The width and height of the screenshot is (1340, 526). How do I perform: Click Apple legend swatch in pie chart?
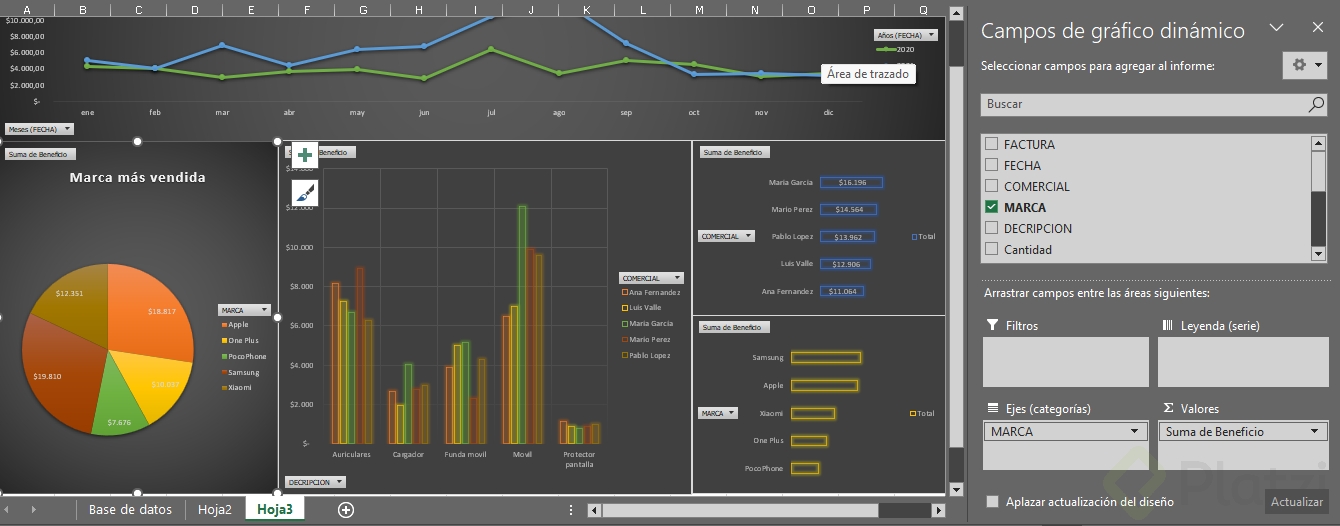click(x=224, y=324)
